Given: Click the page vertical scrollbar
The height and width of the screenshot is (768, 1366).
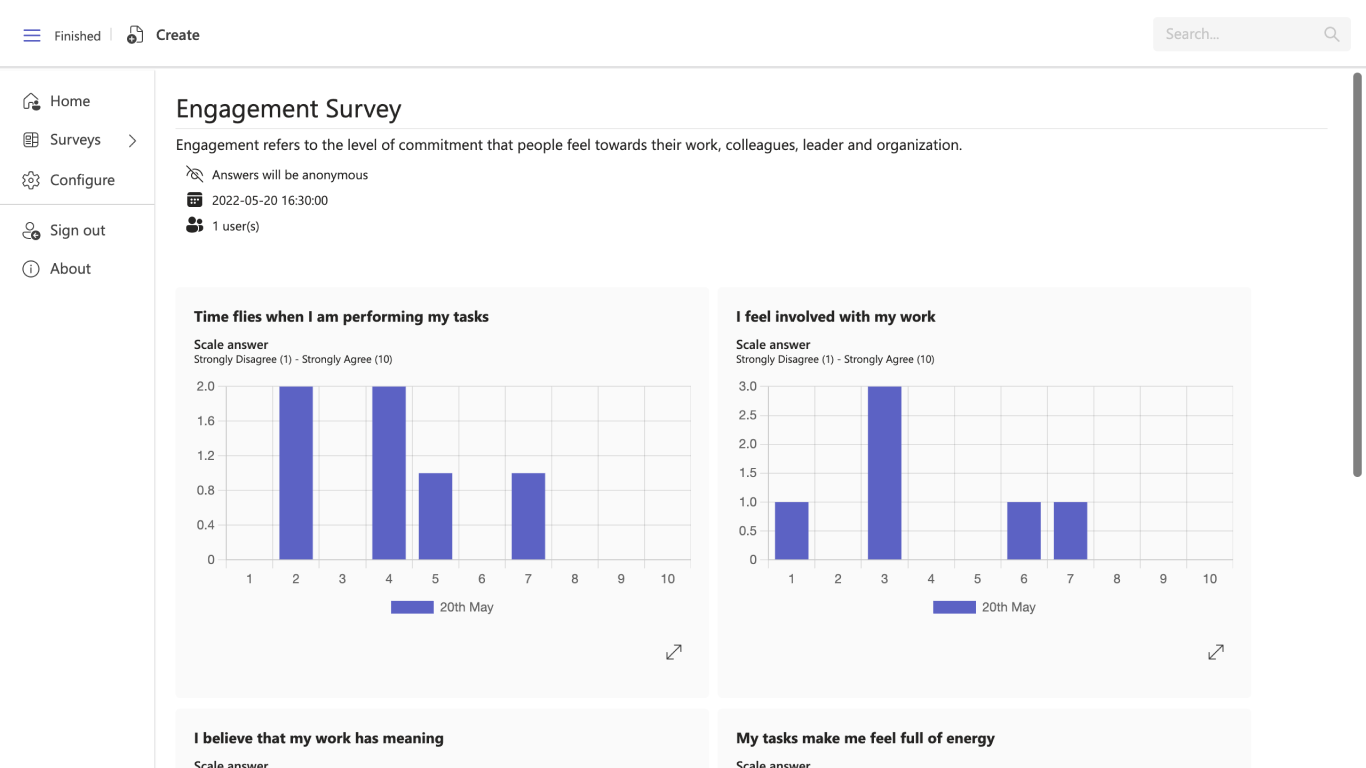Looking at the screenshot, I should (1358, 274).
